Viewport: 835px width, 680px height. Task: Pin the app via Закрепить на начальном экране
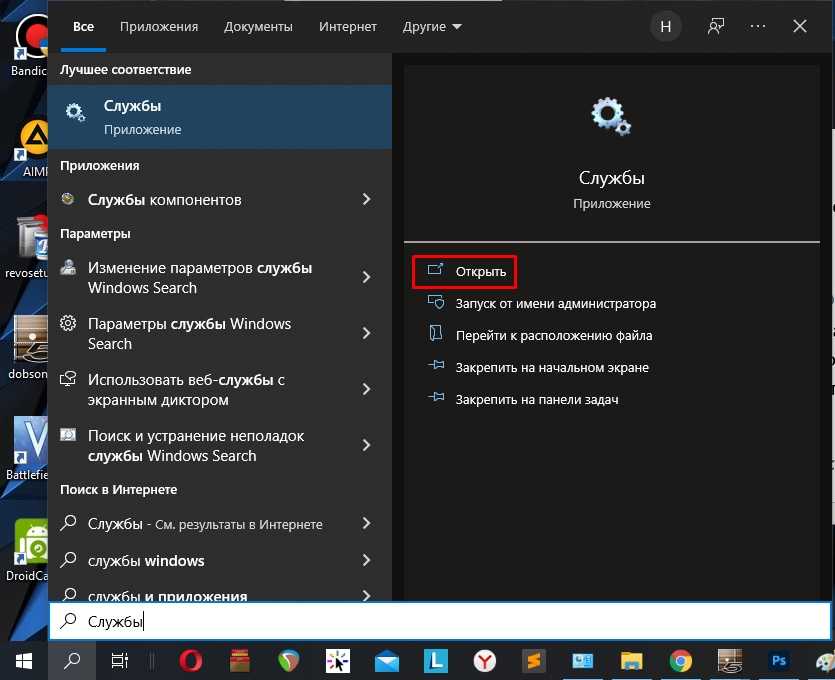[x=551, y=367]
